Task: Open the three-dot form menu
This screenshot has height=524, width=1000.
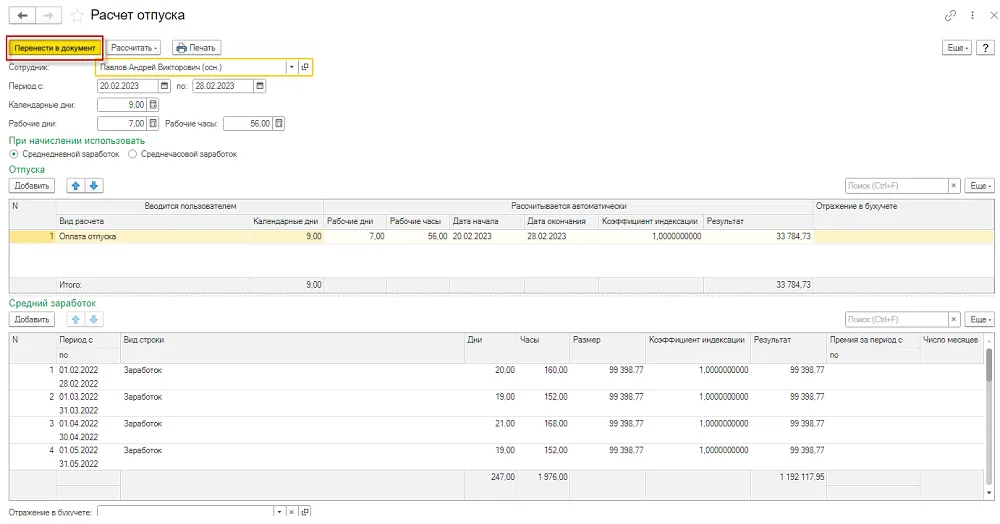Action: (972, 15)
